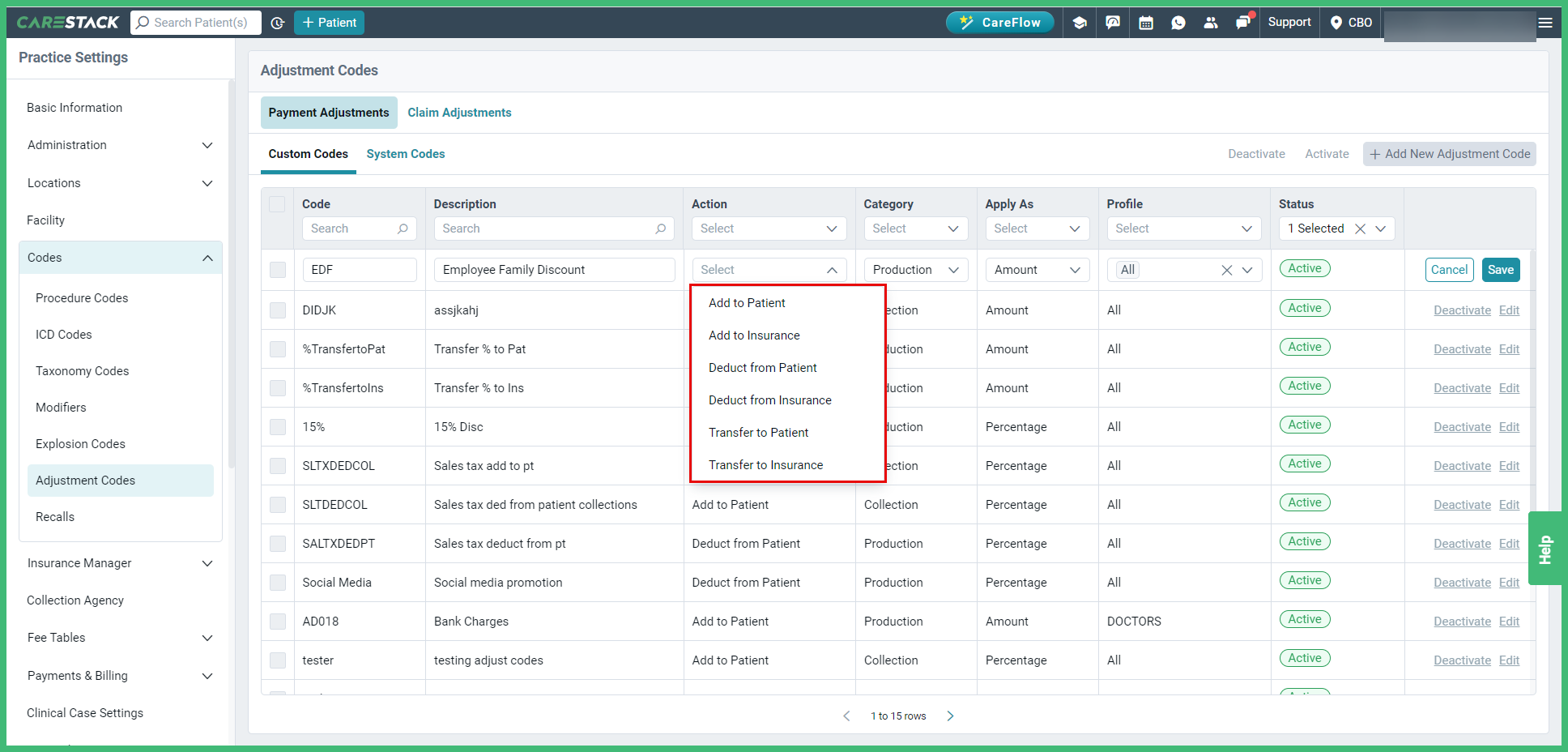The height and width of the screenshot is (752, 1568).
Task: Click the clock icon beside the patient search
Action: (x=278, y=22)
